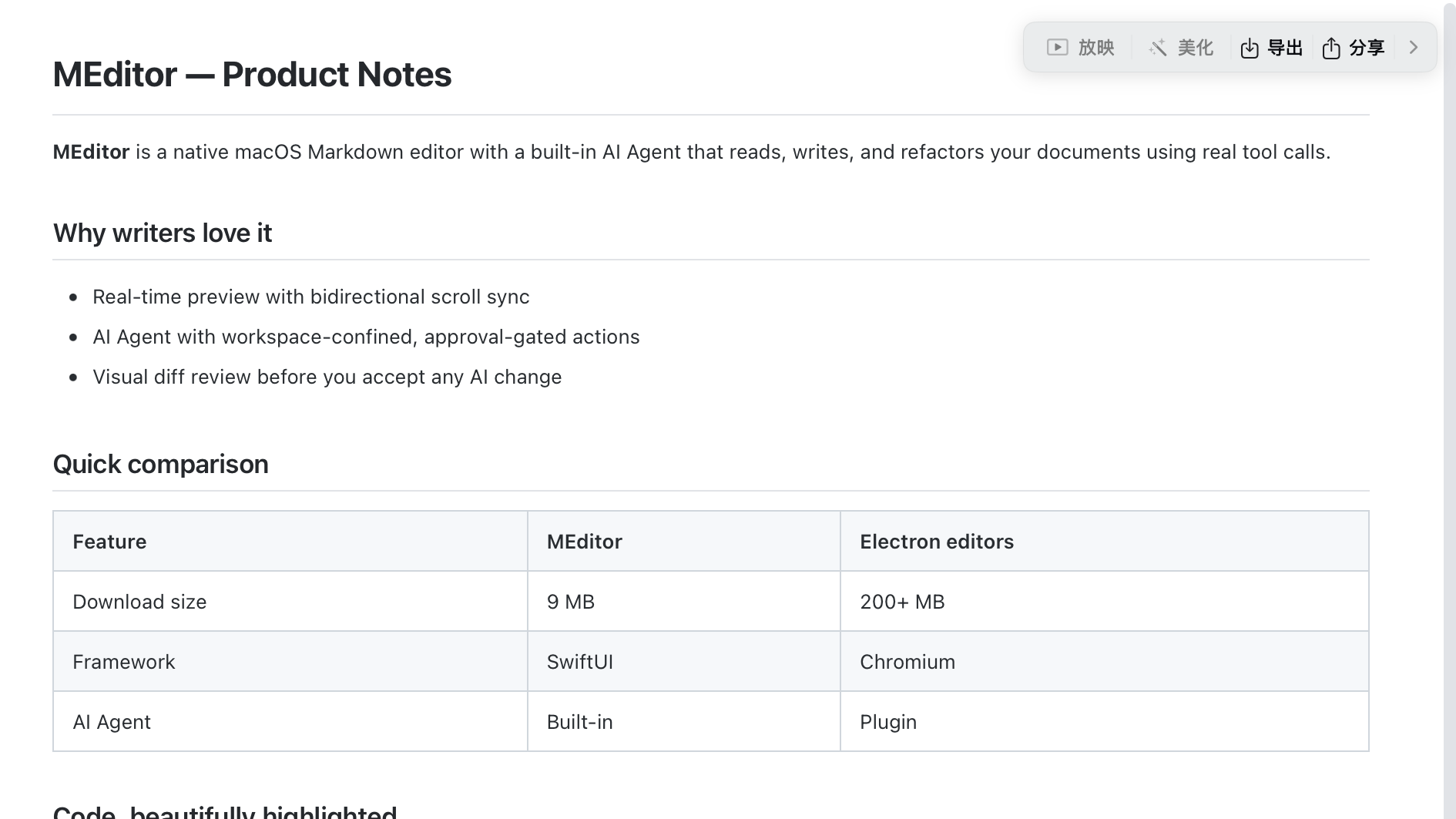
Task: Click the 'Download size' table cell
Action: (x=290, y=602)
